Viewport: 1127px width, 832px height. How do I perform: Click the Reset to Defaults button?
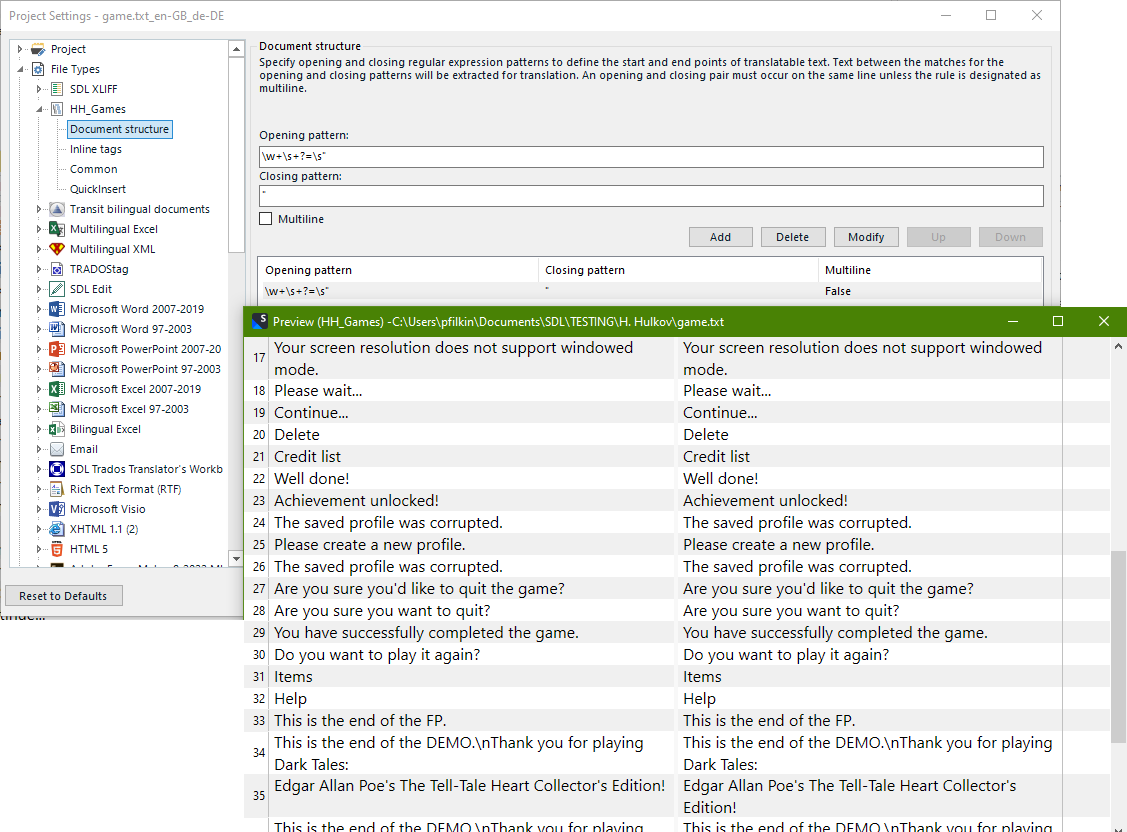tap(63, 596)
